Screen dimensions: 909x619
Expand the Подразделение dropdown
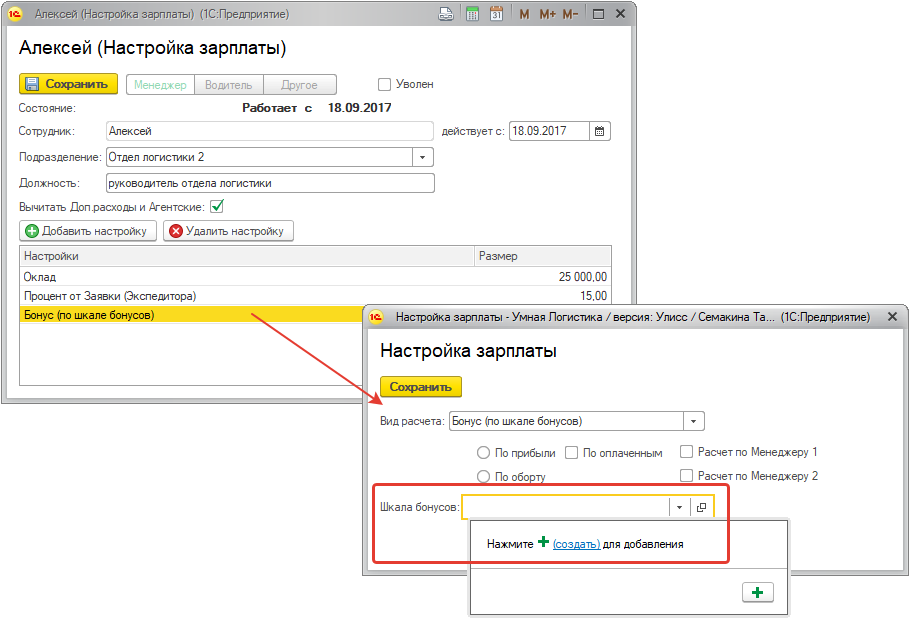tap(423, 157)
